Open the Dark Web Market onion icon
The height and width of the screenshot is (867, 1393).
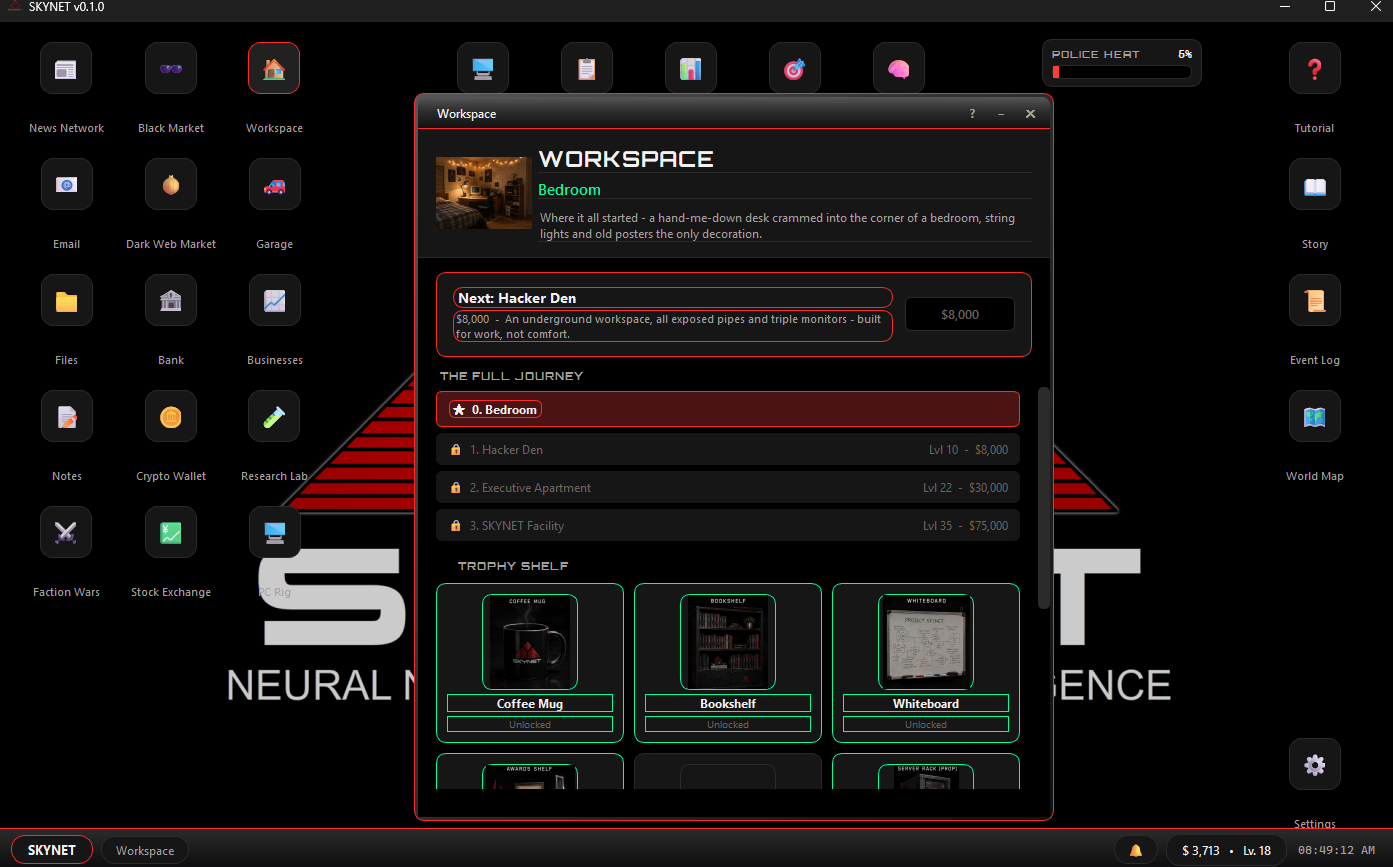point(171,184)
